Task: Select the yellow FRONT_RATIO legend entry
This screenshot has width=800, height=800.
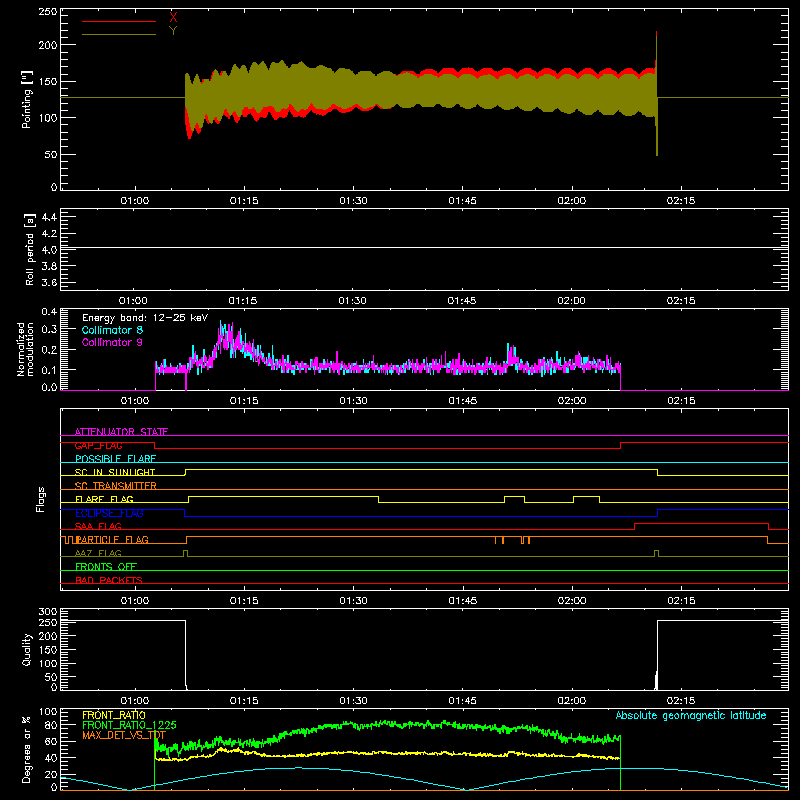Action: 114,715
